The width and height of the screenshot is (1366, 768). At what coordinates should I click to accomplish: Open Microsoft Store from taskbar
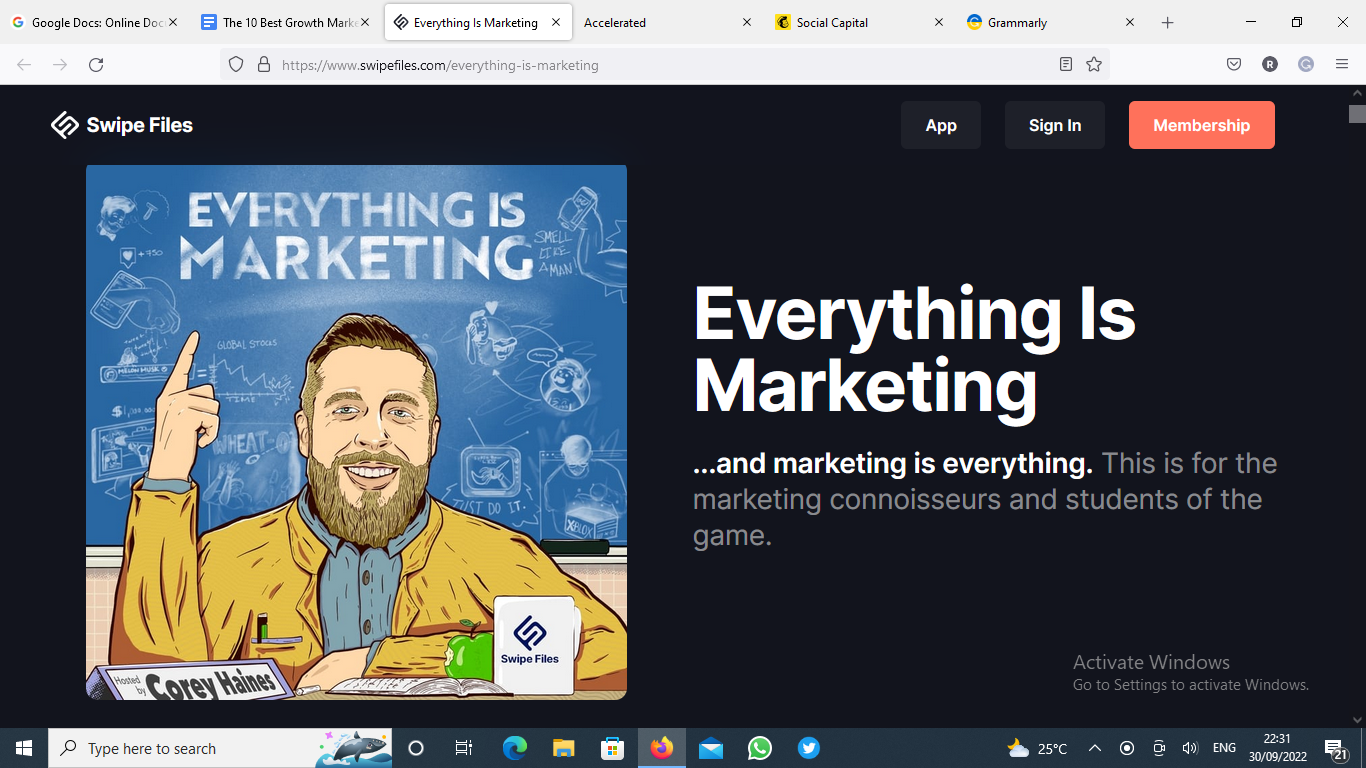tap(612, 748)
